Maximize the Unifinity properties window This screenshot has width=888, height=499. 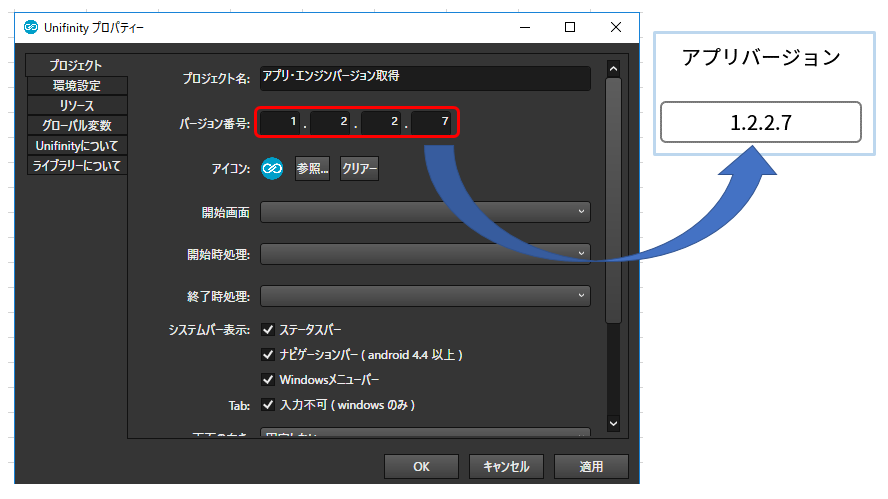coord(569,27)
